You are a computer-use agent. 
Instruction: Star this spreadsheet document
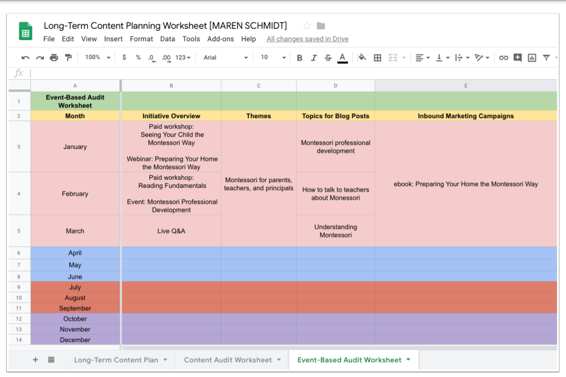click(x=307, y=26)
